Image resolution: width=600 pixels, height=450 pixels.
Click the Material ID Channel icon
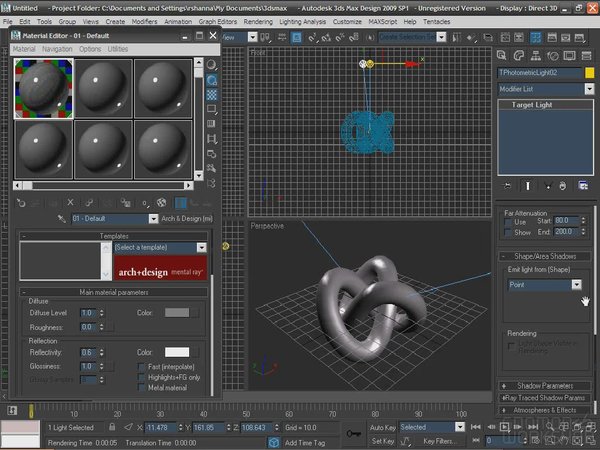click(144, 203)
